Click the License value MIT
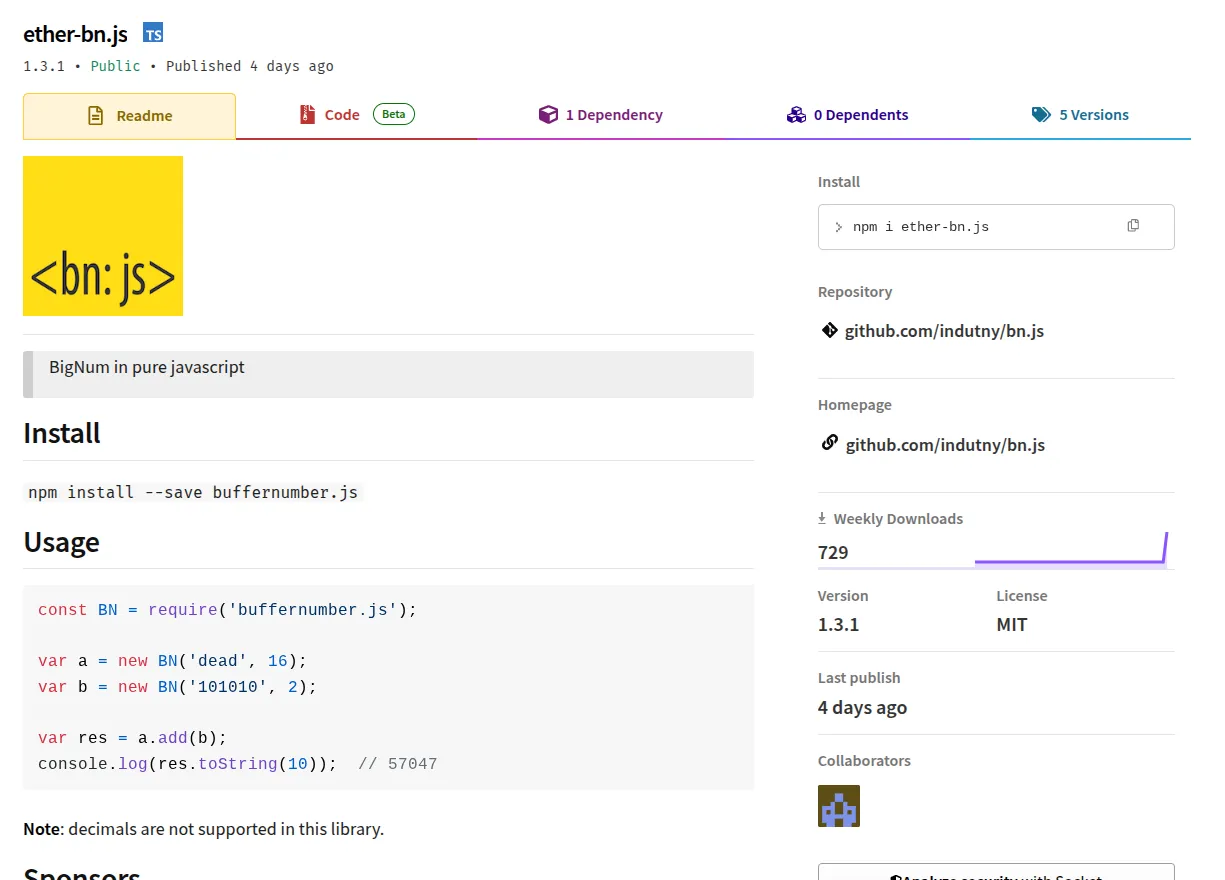This screenshot has height=880, width=1225. [1012, 625]
